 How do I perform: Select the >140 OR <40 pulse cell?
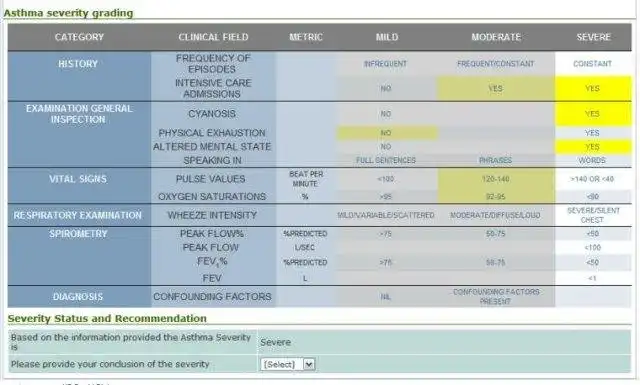pos(593,179)
